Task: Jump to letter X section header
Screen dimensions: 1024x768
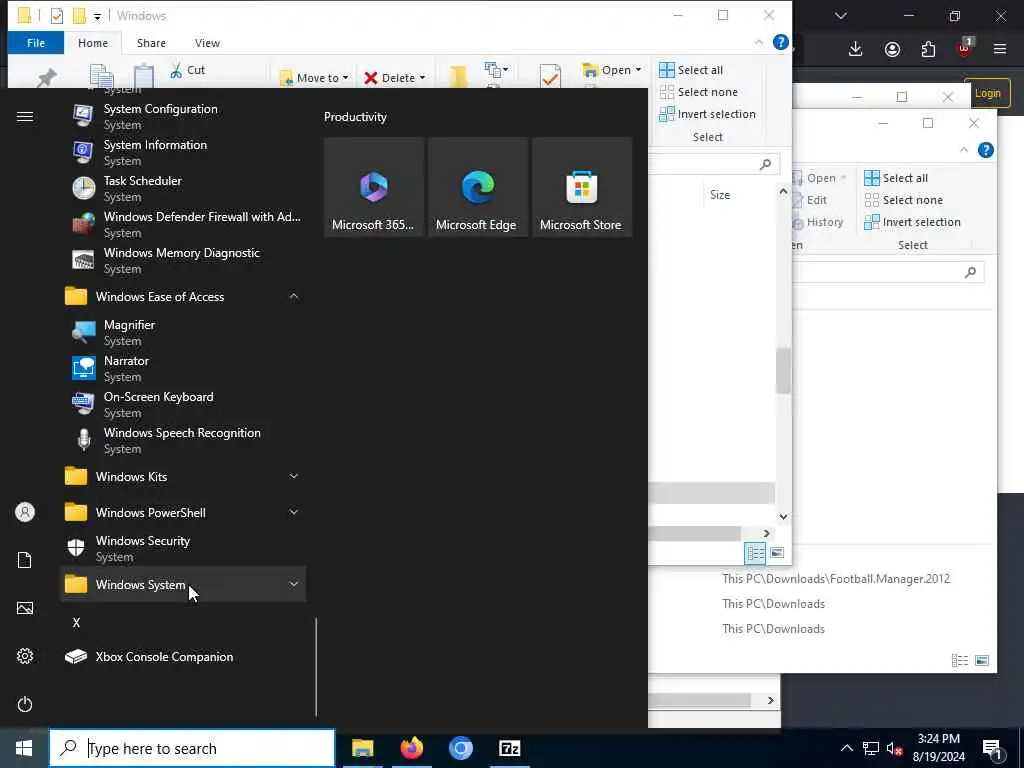Action: (76, 622)
